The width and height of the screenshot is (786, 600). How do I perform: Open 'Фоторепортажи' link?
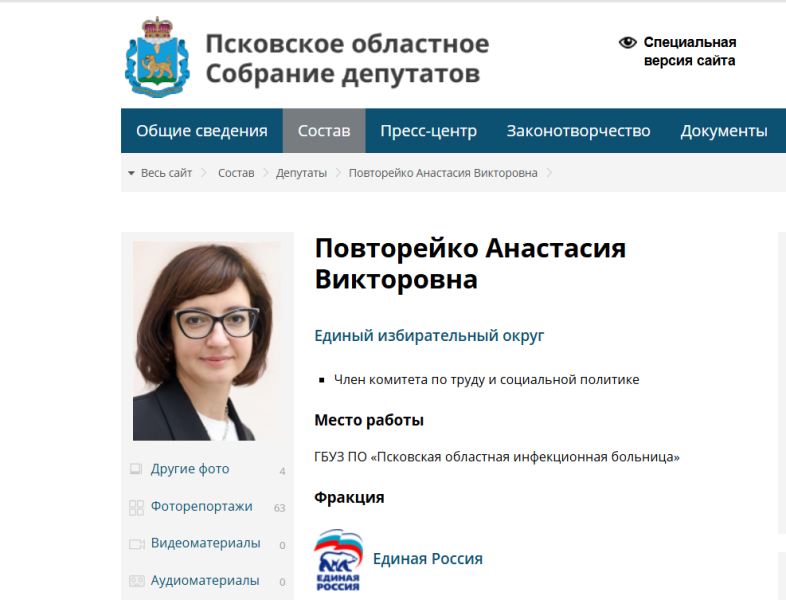[202, 506]
